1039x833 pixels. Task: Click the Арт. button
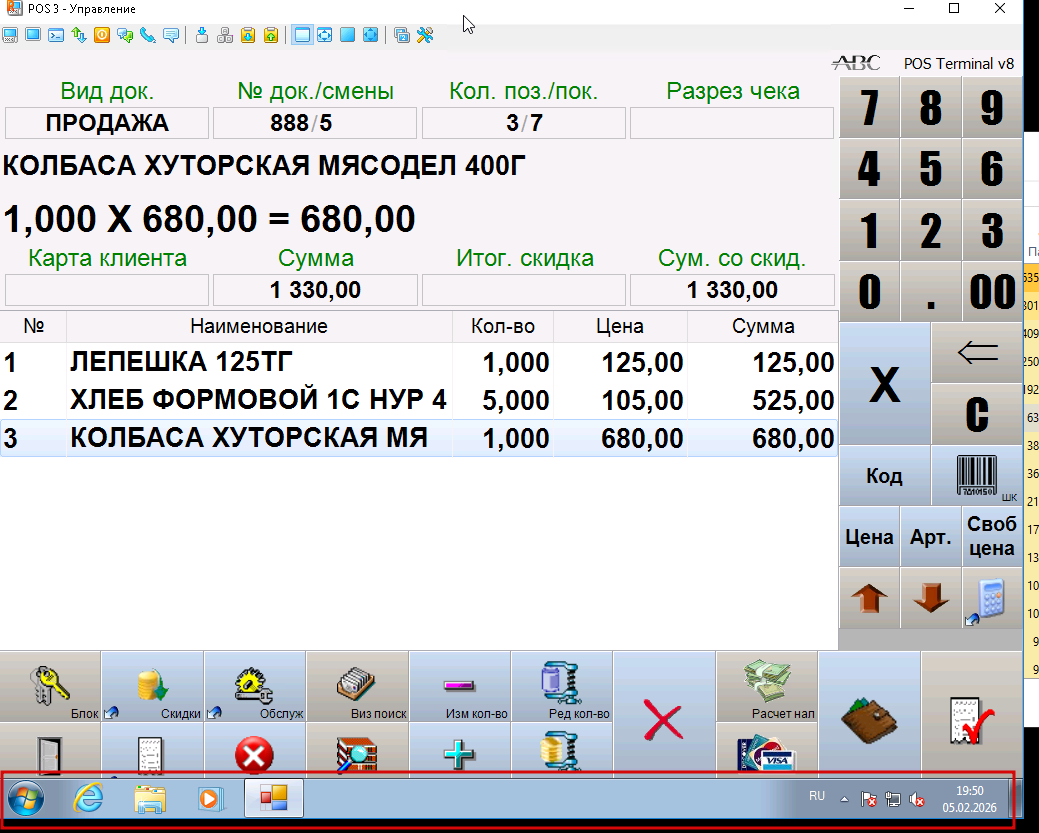coord(930,536)
